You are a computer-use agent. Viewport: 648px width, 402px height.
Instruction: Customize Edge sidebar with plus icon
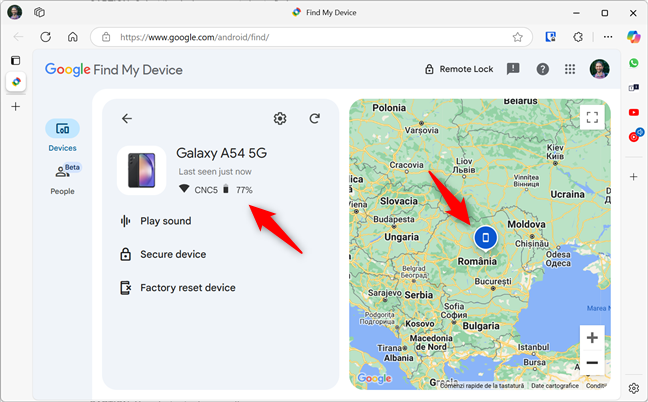click(634, 177)
